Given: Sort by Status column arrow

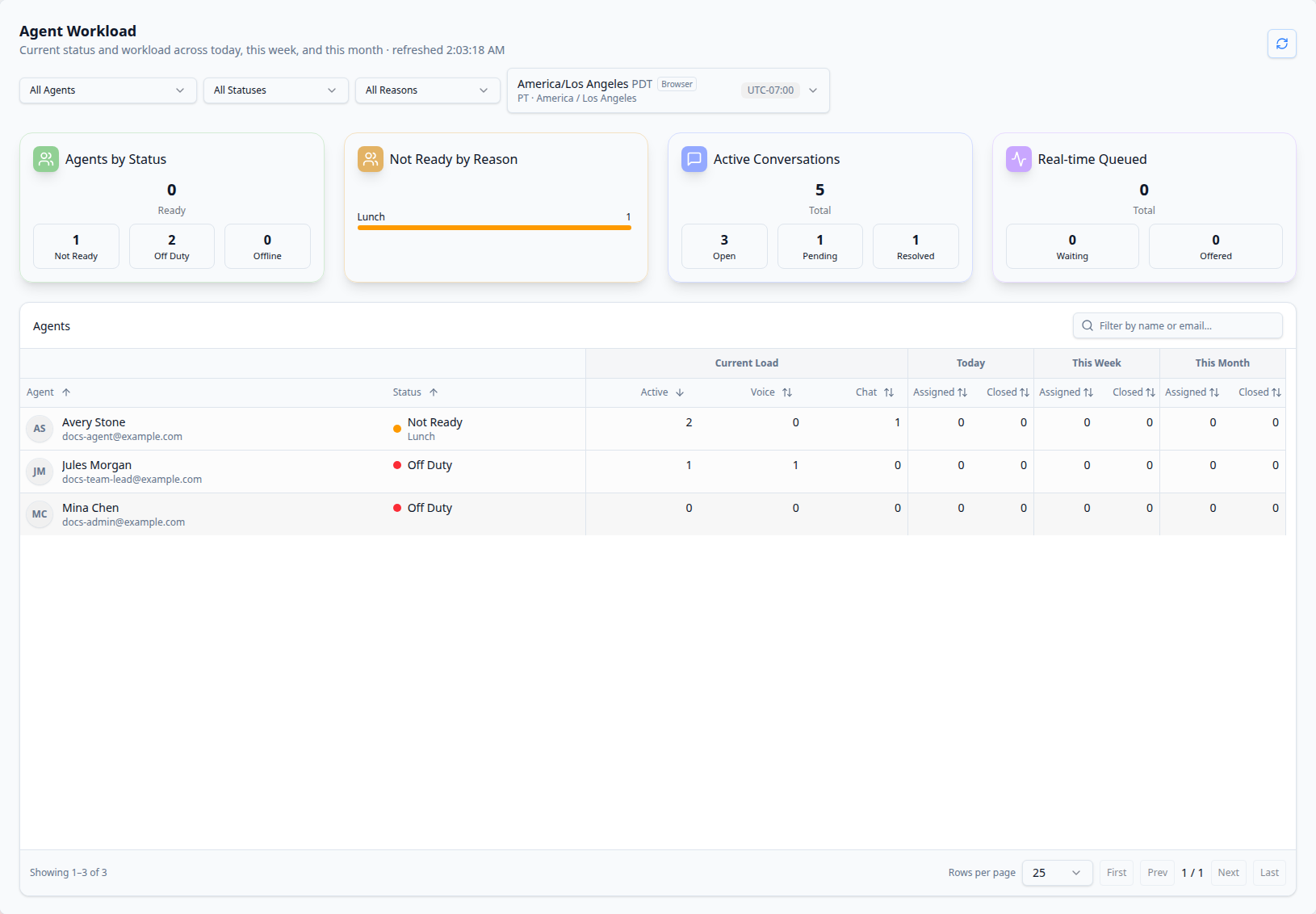Looking at the screenshot, I should [434, 392].
